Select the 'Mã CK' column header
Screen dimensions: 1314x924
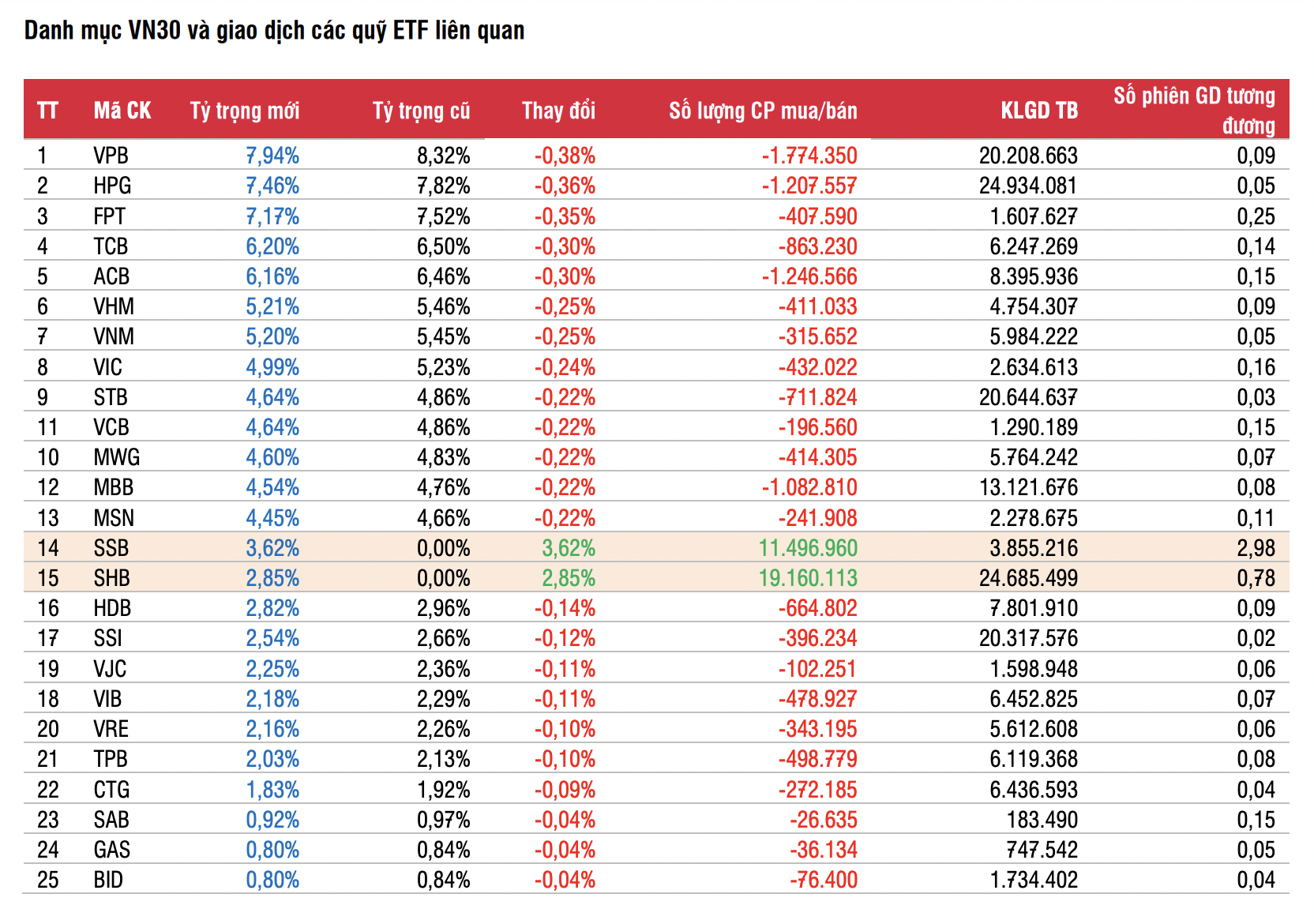[x=122, y=111]
